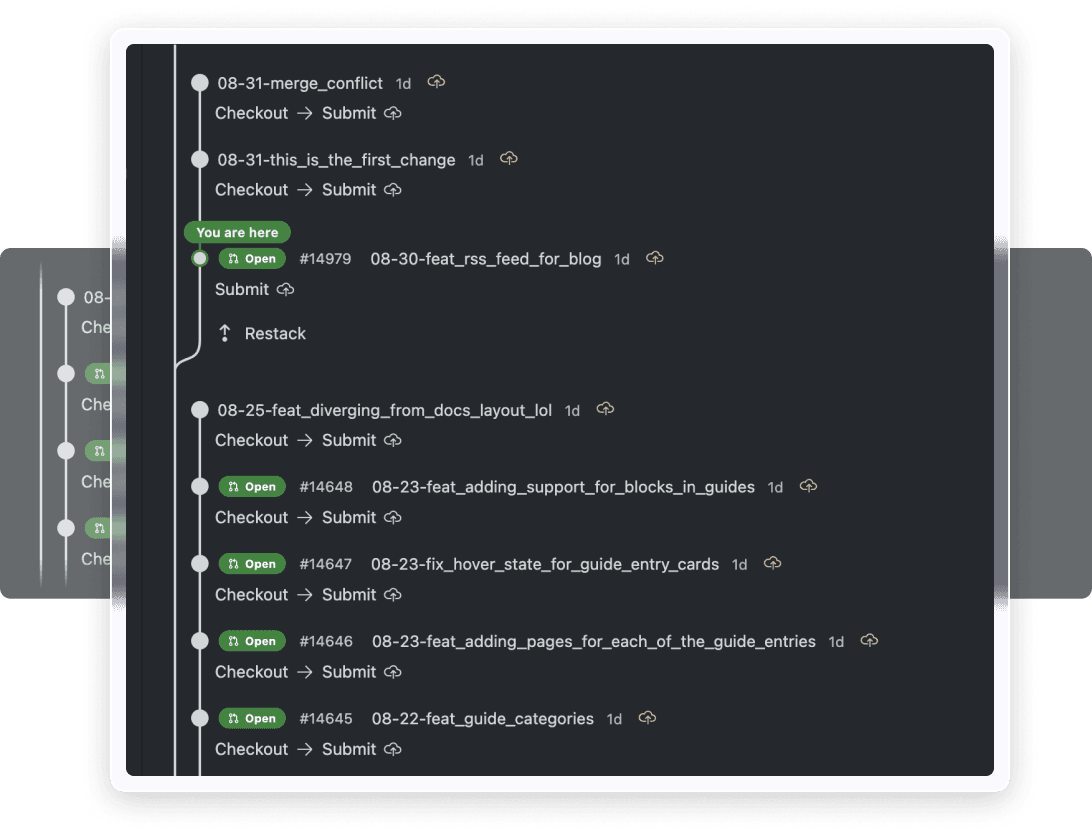Image resolution: width=1092 pixels, height=833 pixels.
Task: Click Checkout under 08-31-merge_conflict
Action: click(x=251, y=113)
